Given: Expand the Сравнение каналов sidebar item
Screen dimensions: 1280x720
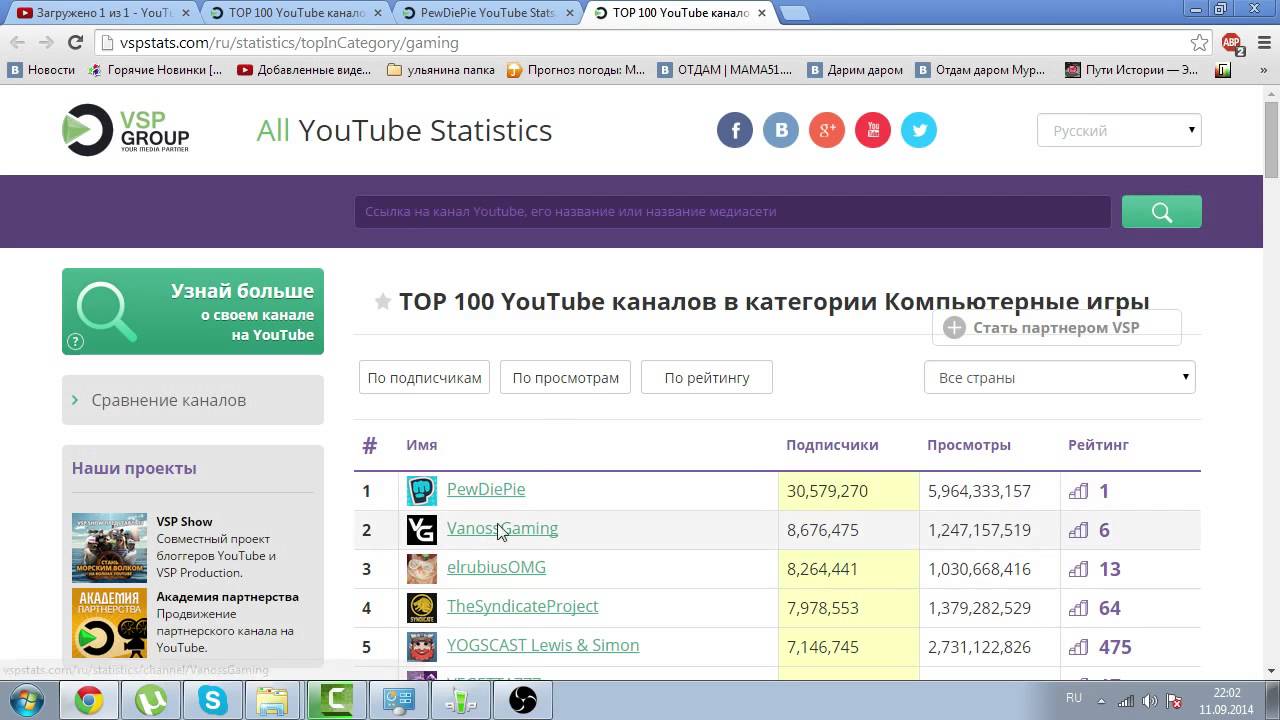Looking at the screenshot, I should tap(193, 400).
